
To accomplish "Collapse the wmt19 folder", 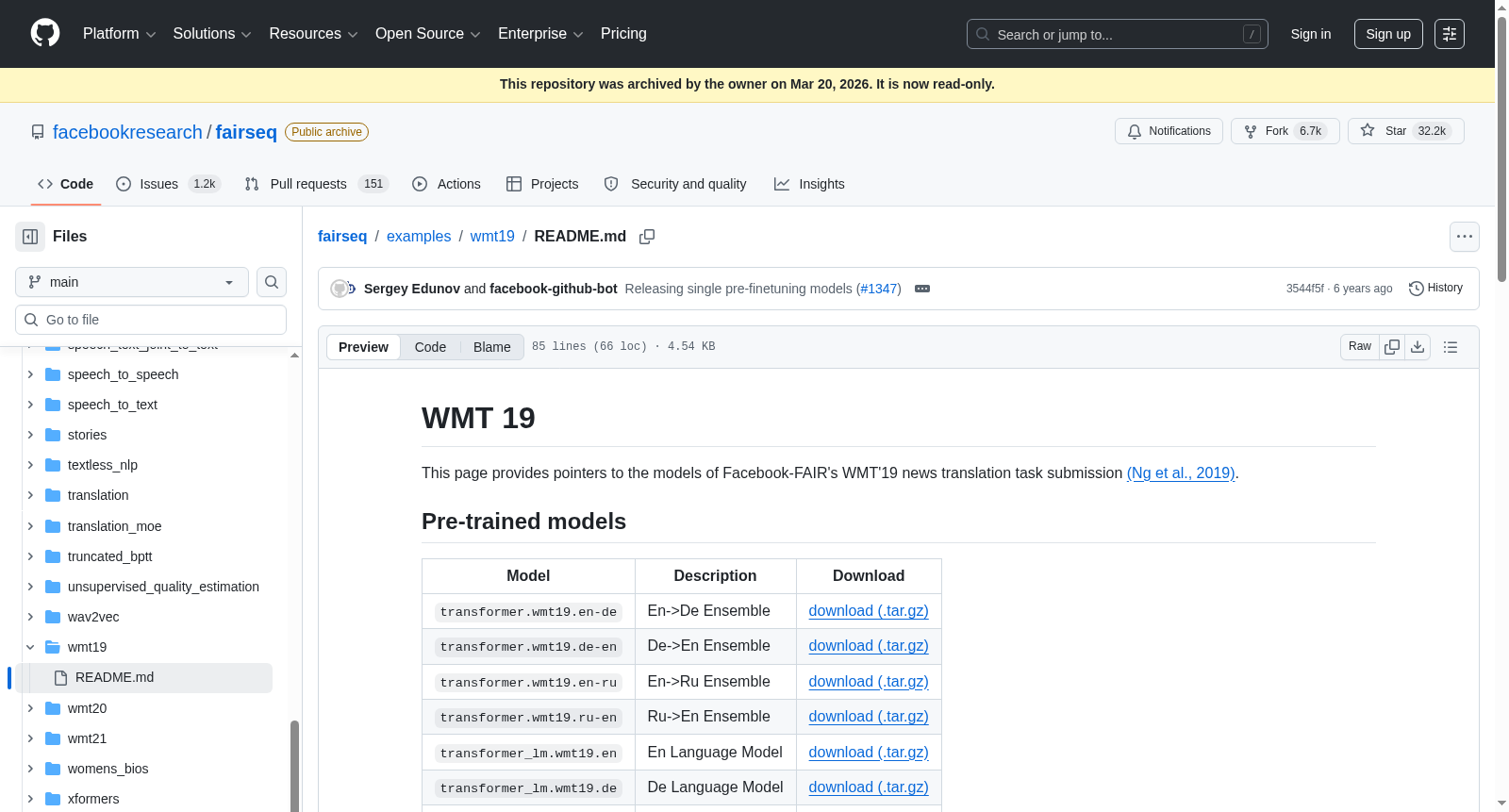I will (x=30, y=647).
